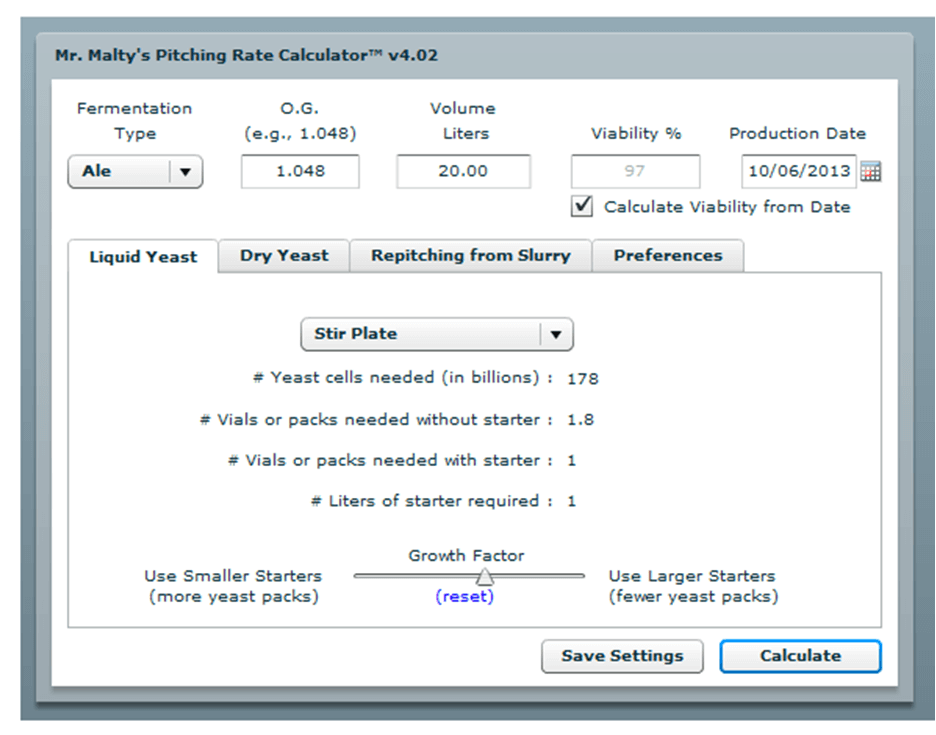Click the Liters of starter required label

tap(432, 501)
